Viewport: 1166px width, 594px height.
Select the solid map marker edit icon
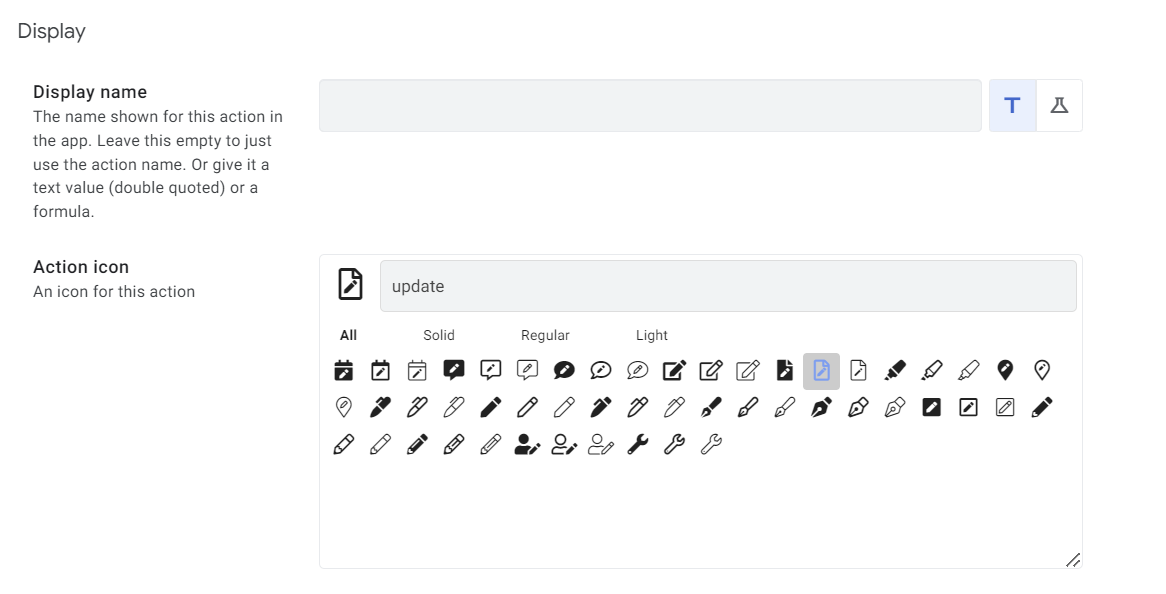tap(1006, 371)
